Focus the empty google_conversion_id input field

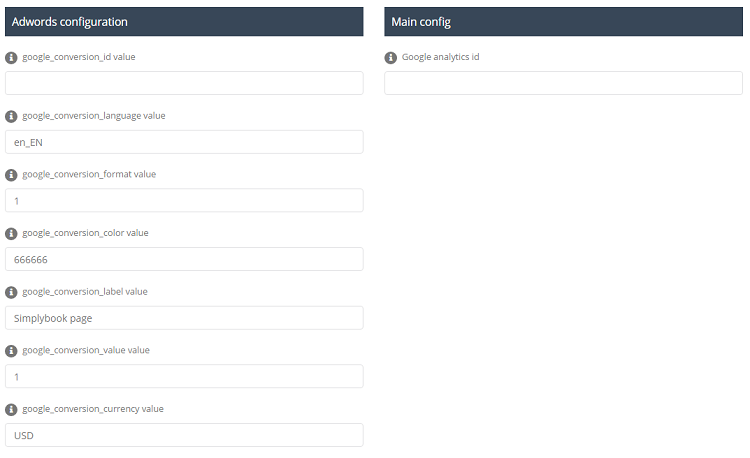184,83
